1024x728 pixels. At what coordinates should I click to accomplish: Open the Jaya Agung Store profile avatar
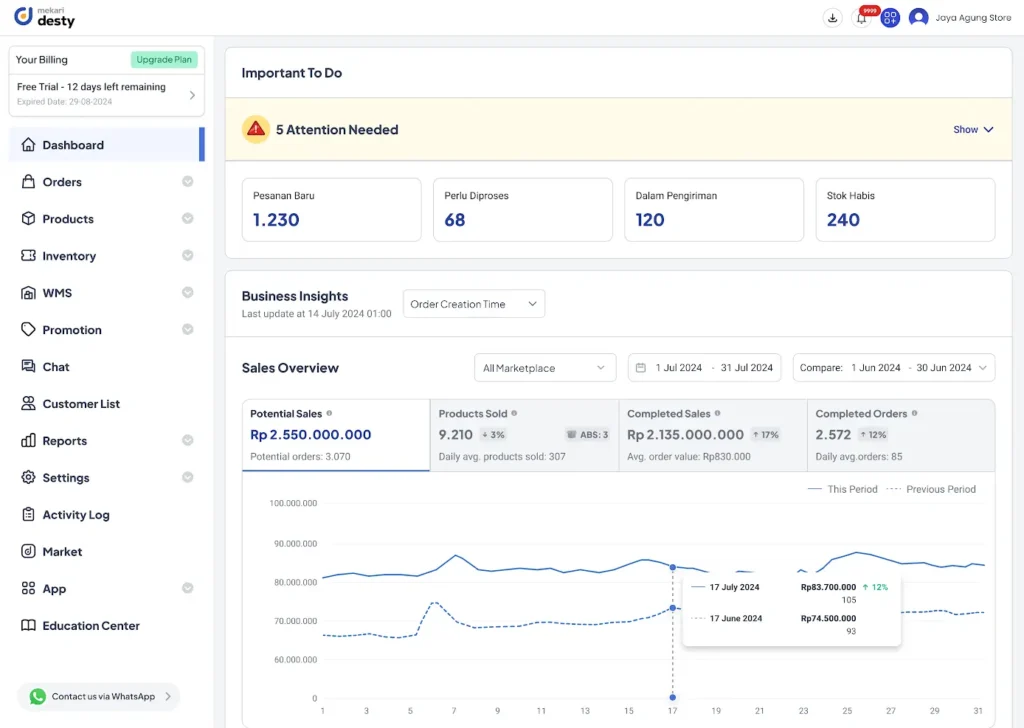[x=918, y=17]
